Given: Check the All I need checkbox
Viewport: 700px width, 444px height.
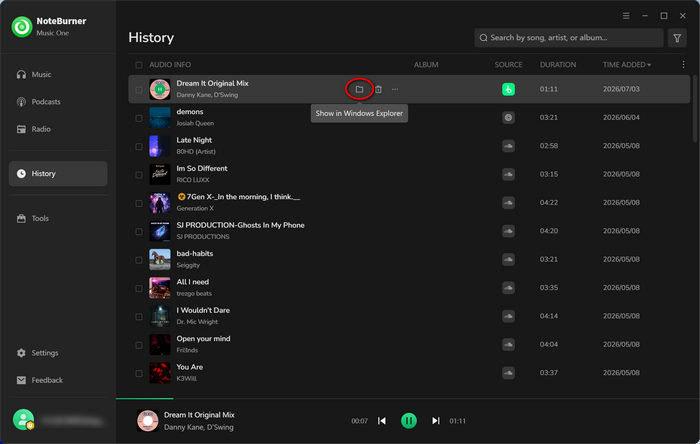Looking at the screenshot, I should pyautogui.click(x=139, y=288).
